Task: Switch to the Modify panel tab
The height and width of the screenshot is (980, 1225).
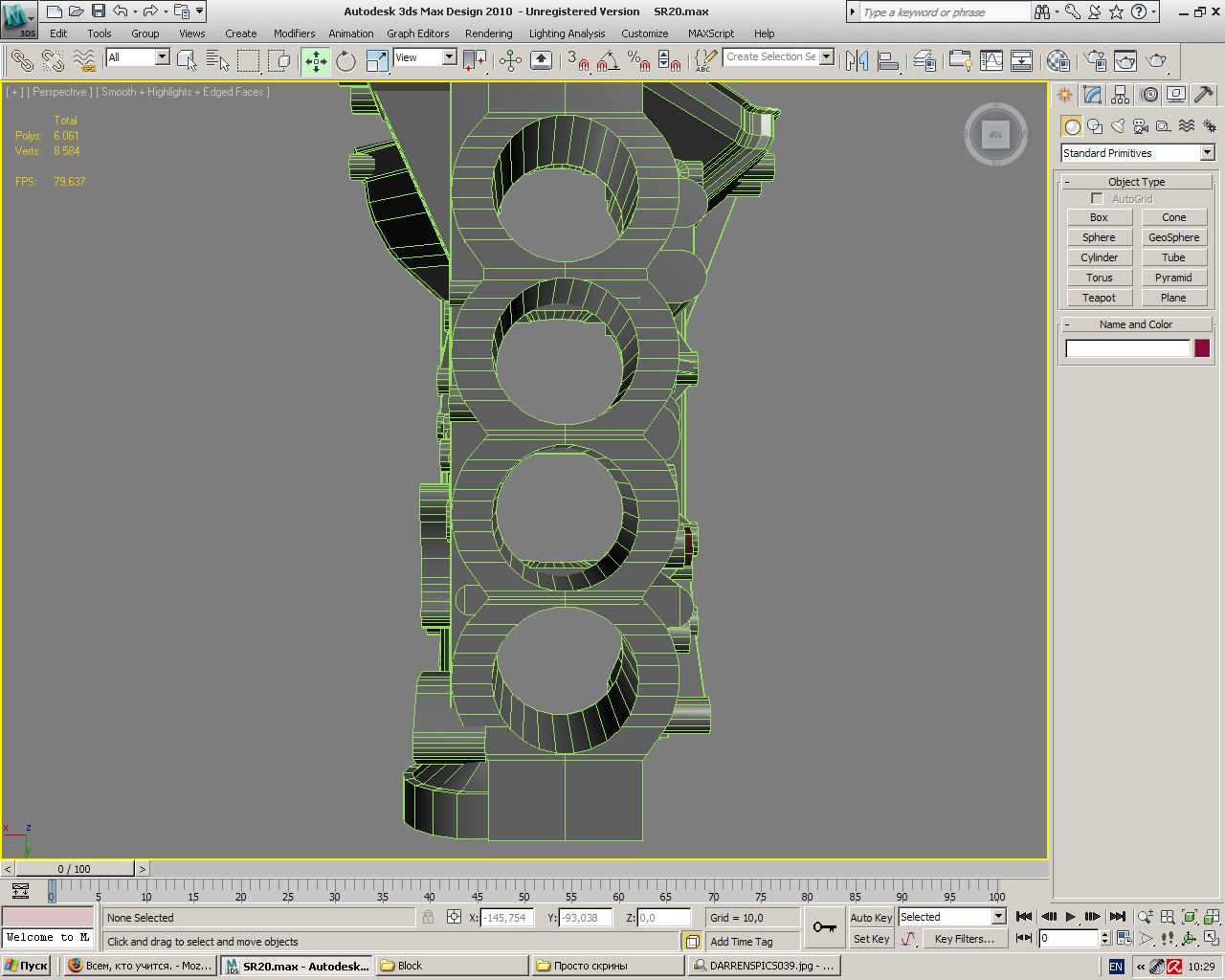Action: tap(1093, 95)
